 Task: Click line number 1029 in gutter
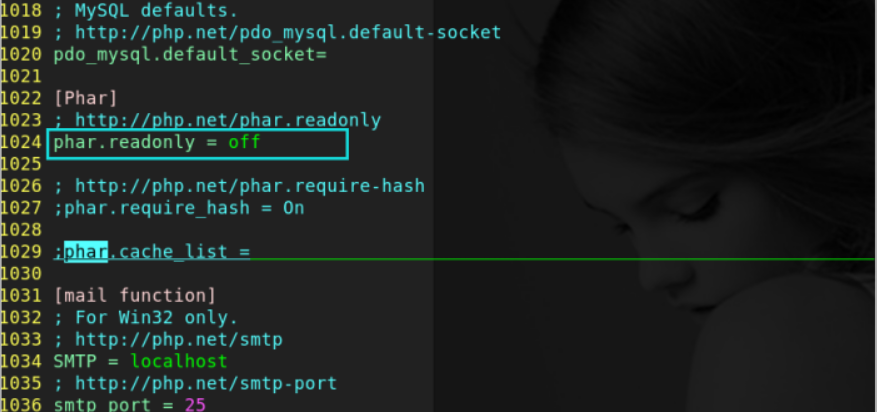21,252
